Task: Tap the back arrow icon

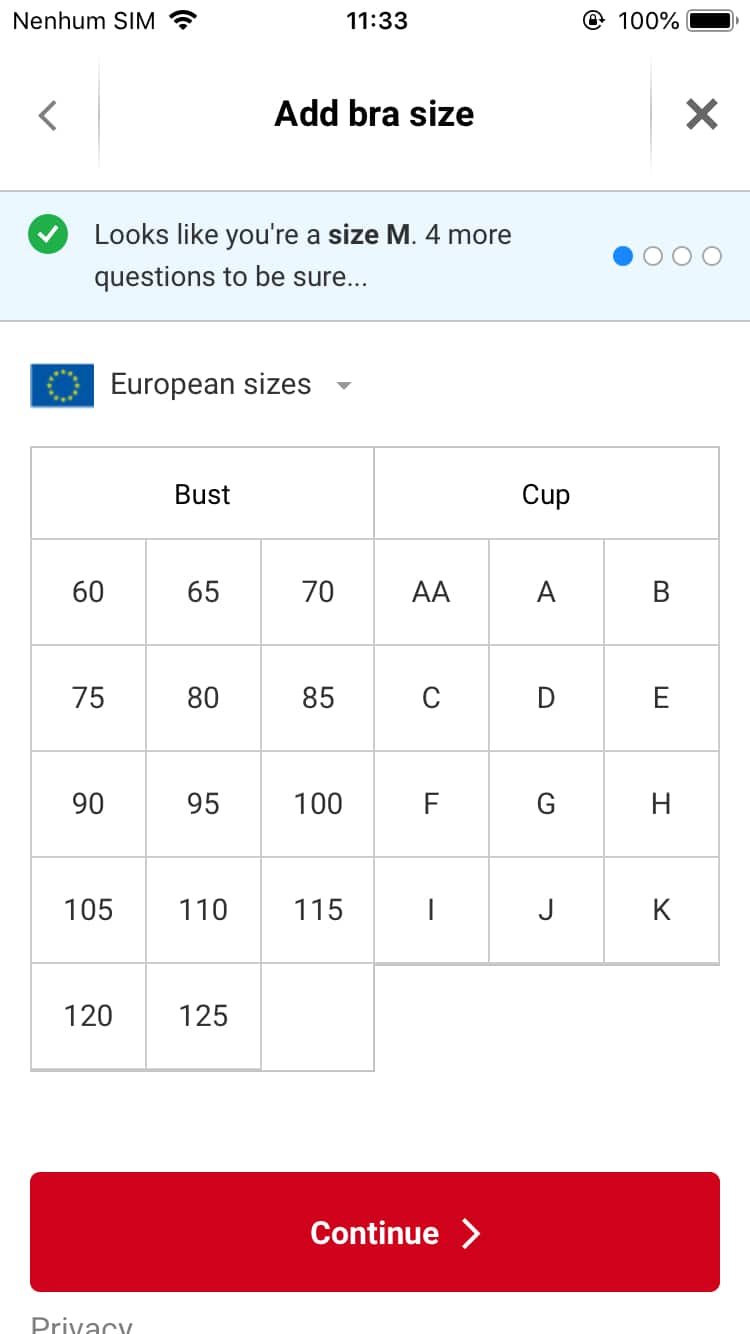Action: (x=47, y=115)
